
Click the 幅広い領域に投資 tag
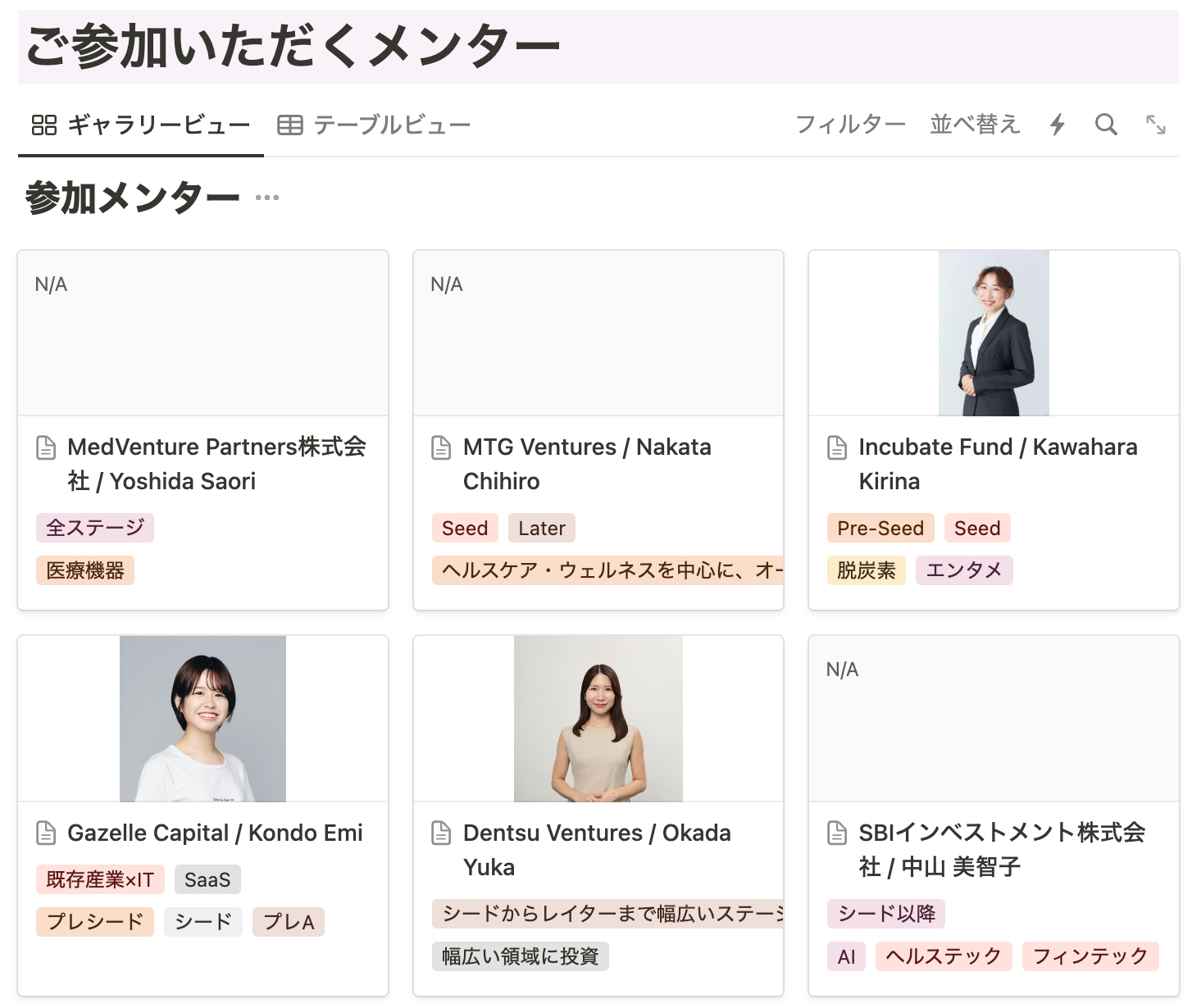[521, 956]
